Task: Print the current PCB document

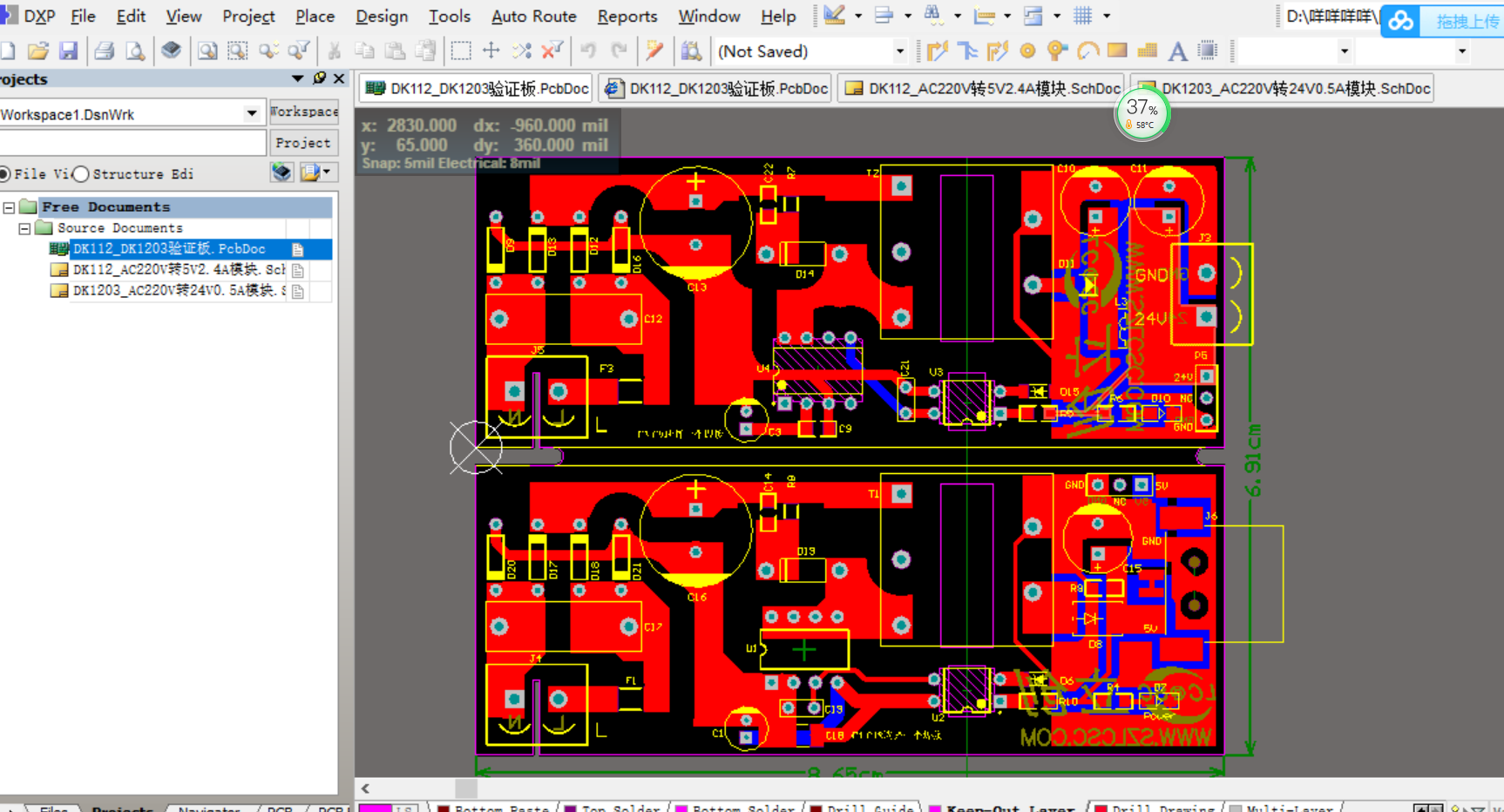Action: [105, 51]
